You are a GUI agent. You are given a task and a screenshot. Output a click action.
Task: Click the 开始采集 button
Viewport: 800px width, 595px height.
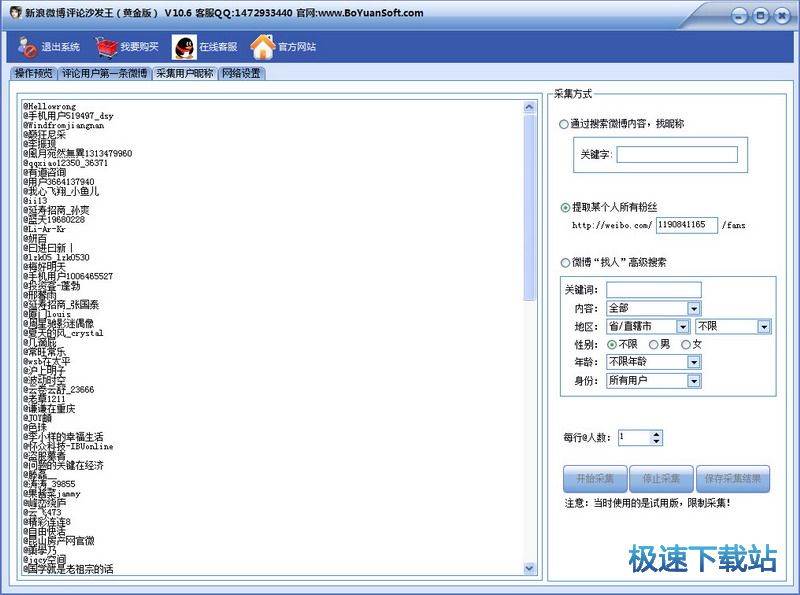[x=595, y=479]
